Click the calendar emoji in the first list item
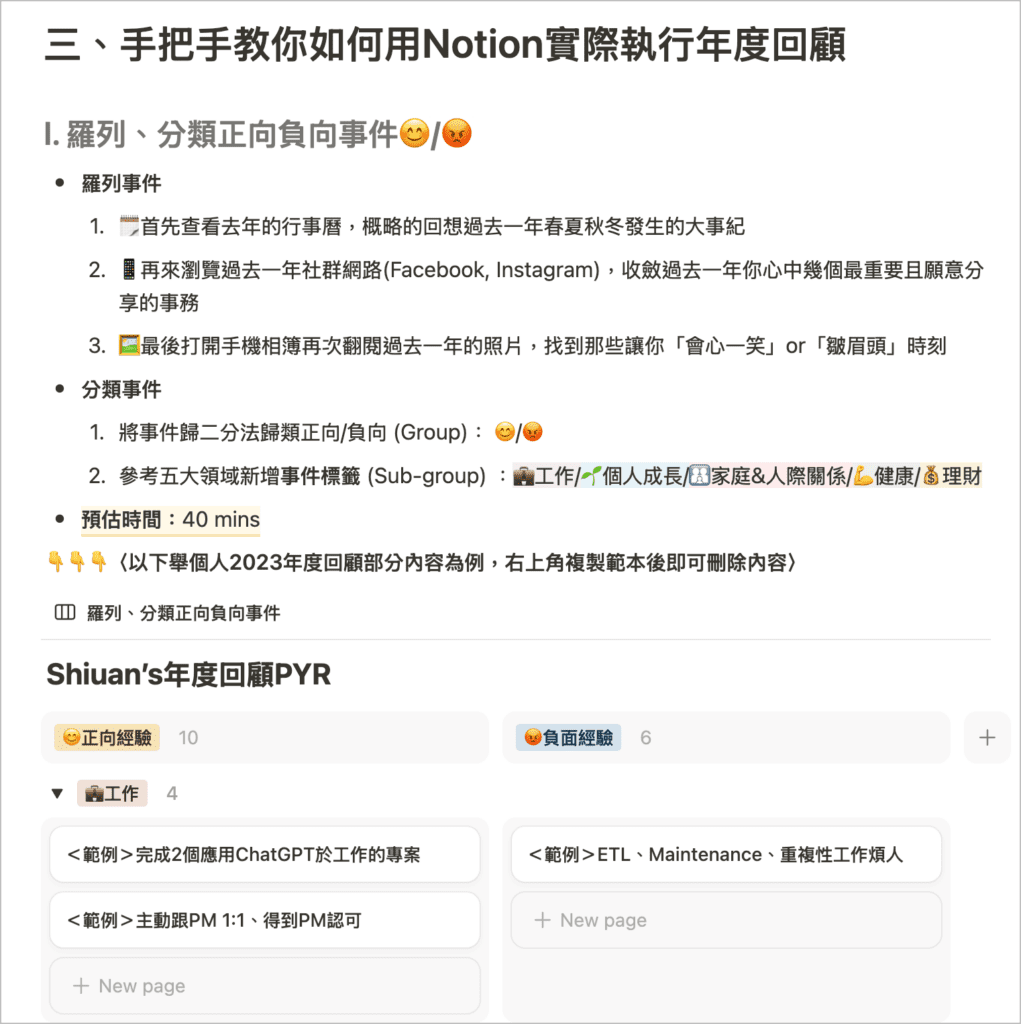 point(129,227)
